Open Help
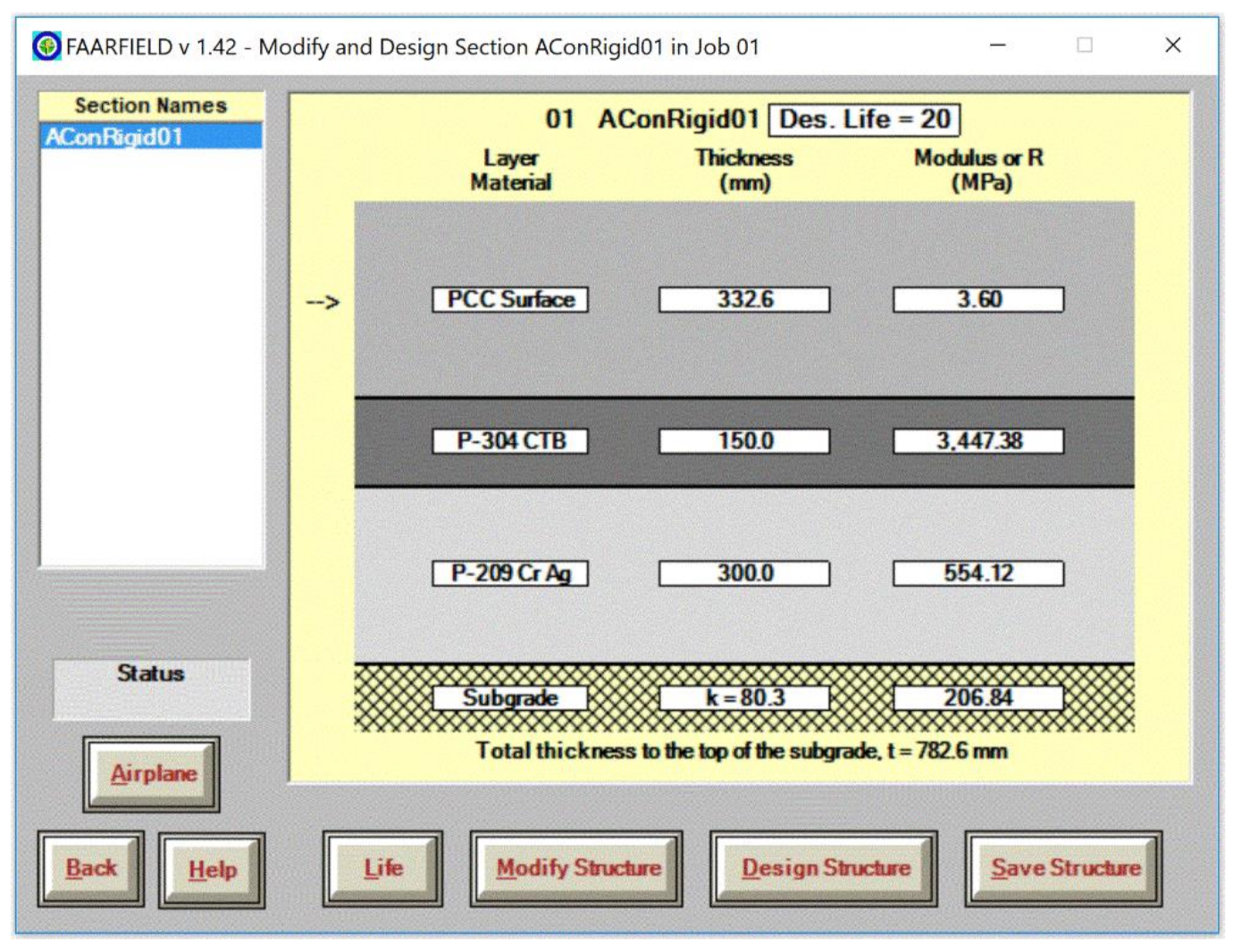This screenshot has height=952, width=1233. click(212, 870)
